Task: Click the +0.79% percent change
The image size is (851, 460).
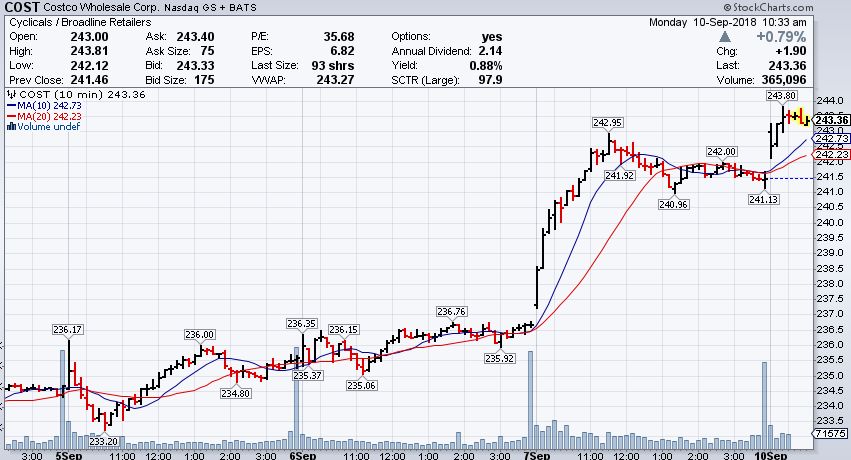Action: 782,37
